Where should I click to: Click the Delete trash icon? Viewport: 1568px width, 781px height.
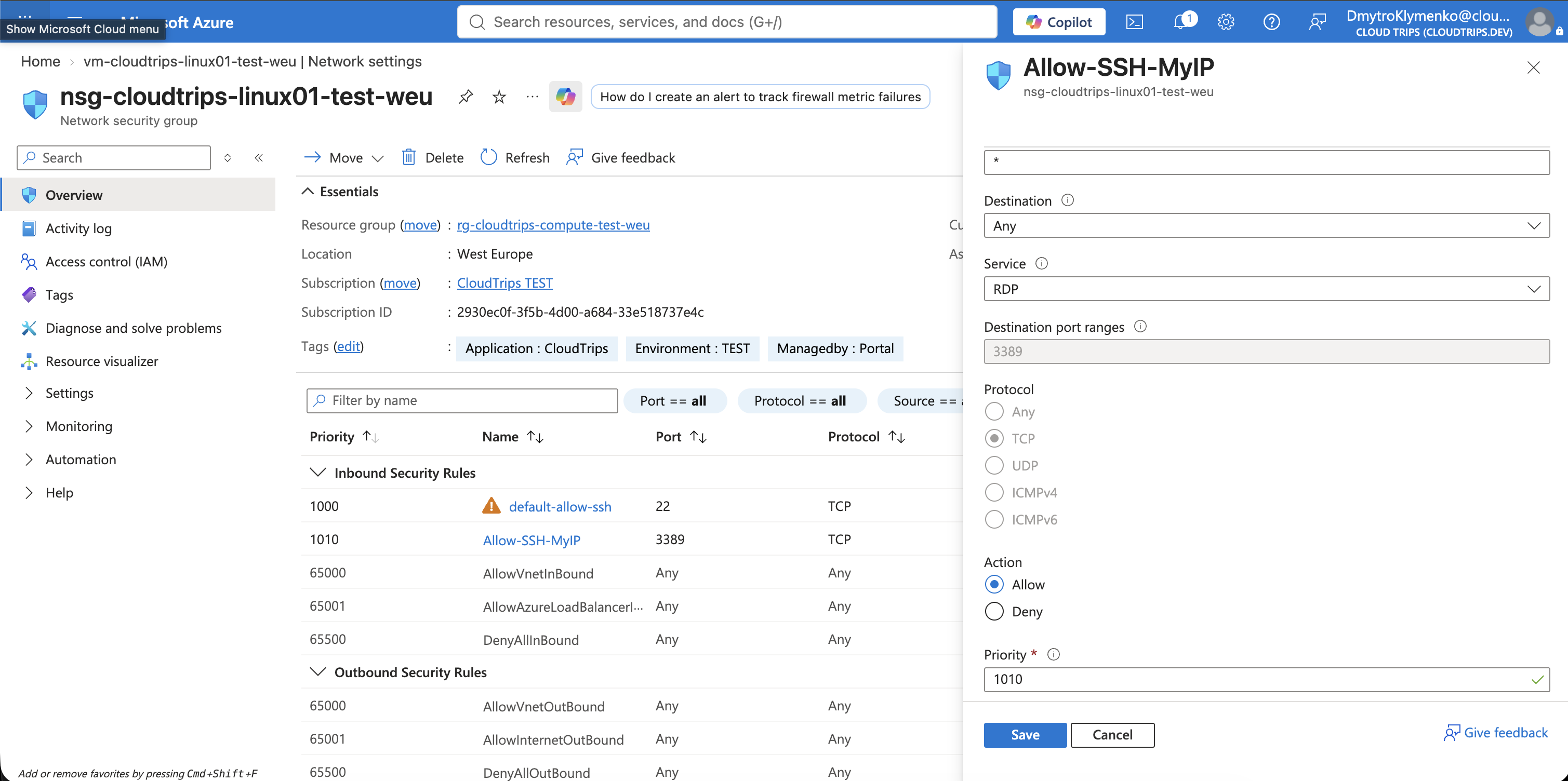pos(408,157)
